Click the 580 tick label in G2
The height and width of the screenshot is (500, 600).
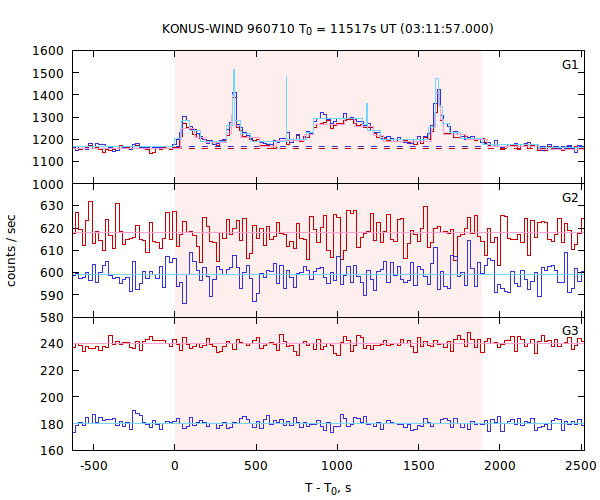coord(52,318)
